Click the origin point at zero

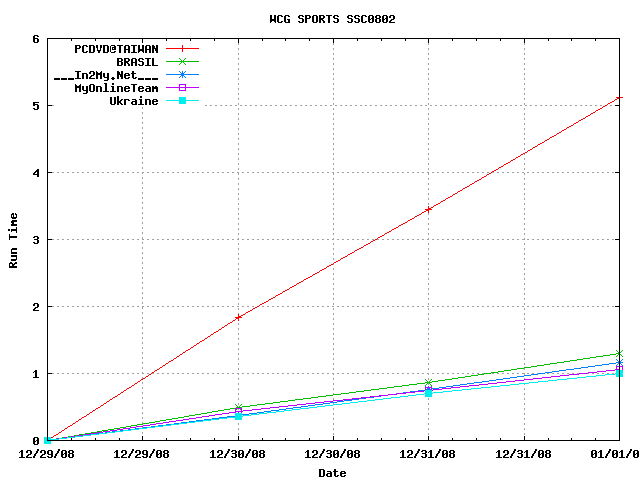(47, 440)
